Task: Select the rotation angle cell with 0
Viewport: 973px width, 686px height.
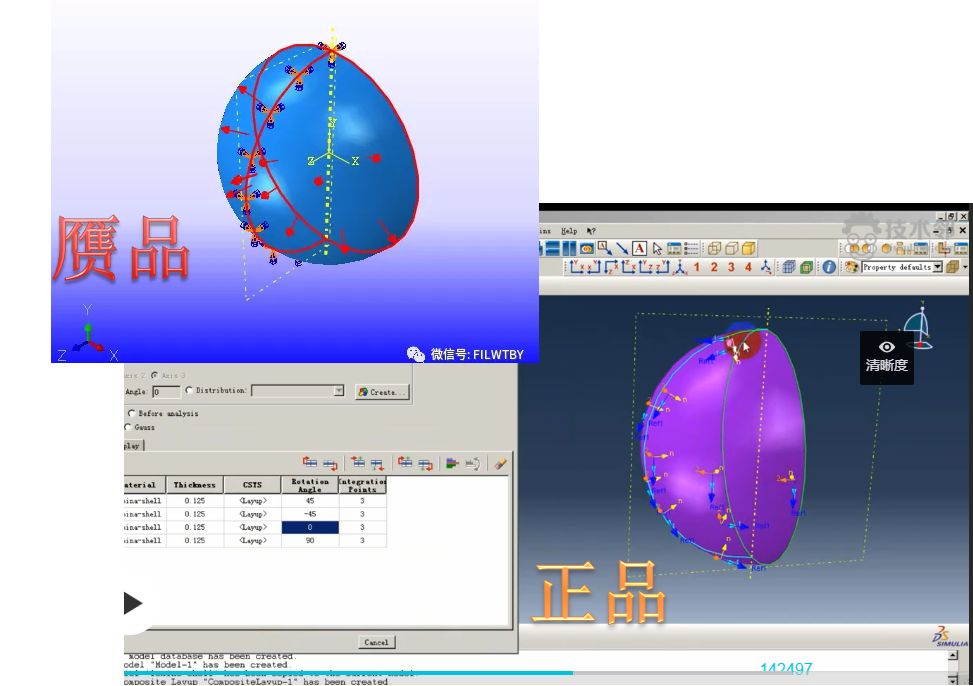Action: coord(309,527)
